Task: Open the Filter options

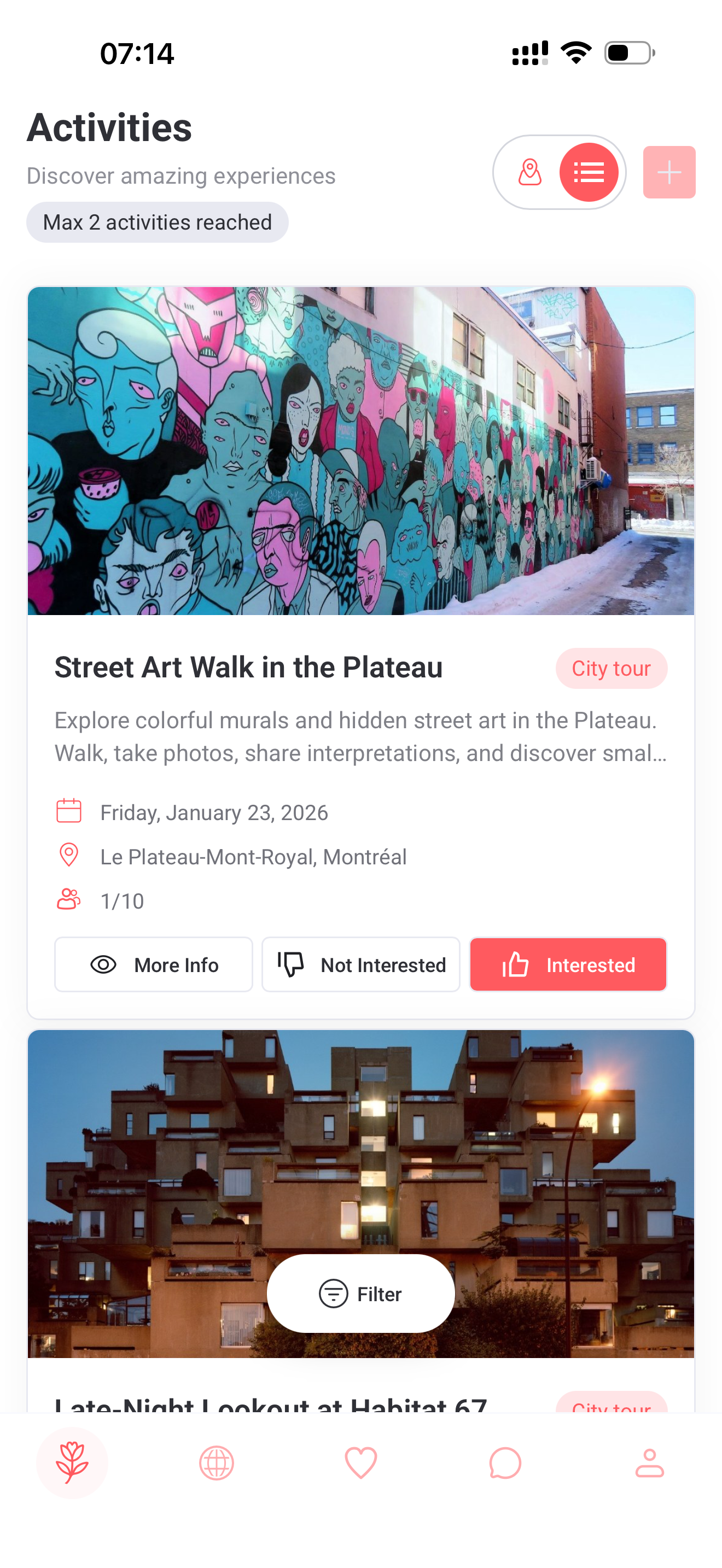Action: pyautogui.click(x=361, y=1293)
